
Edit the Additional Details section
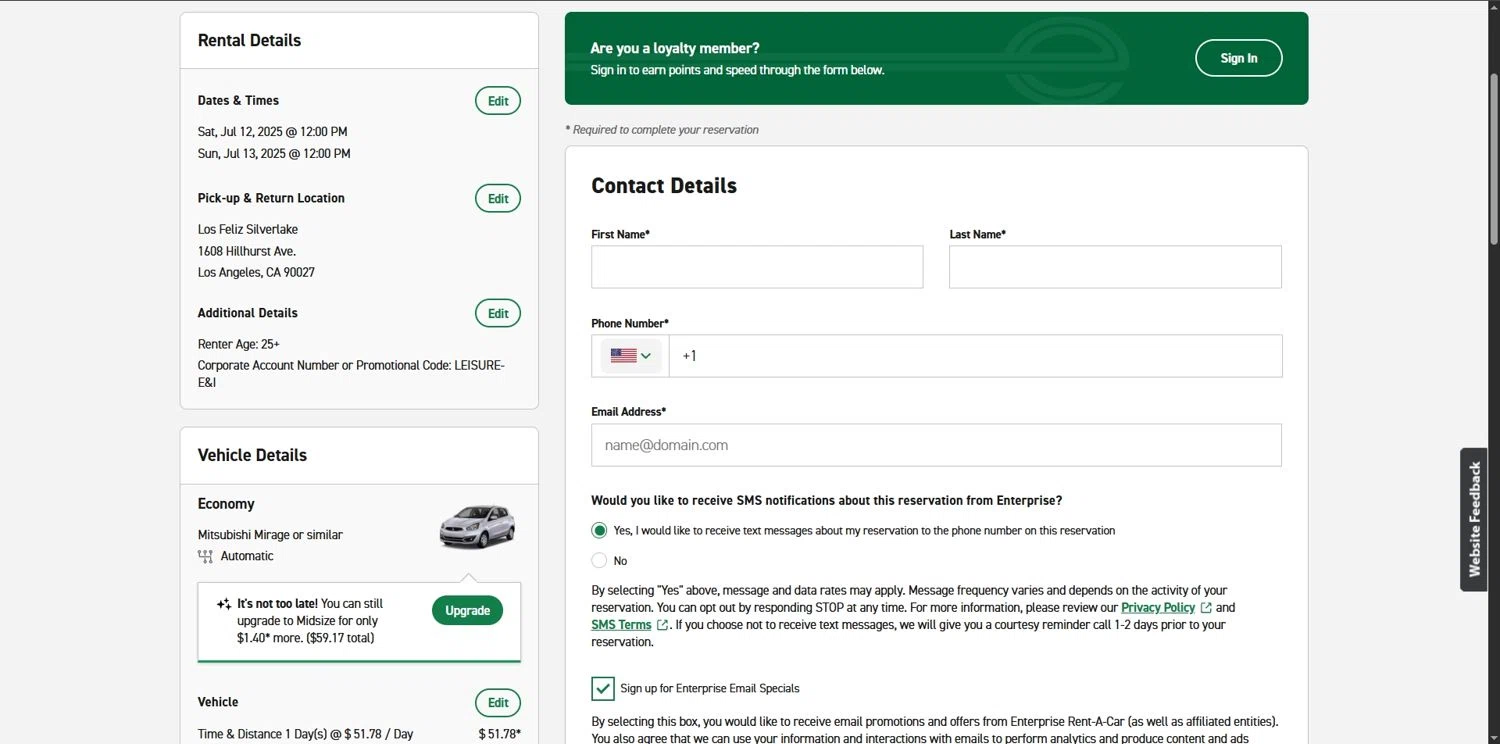tap(498, 313)
